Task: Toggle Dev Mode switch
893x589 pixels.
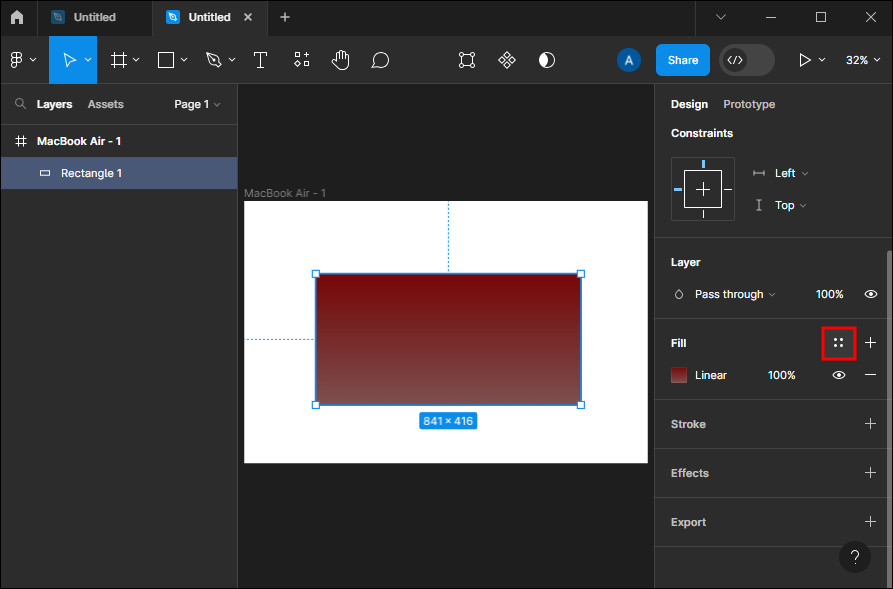Action: coord(746,60)
